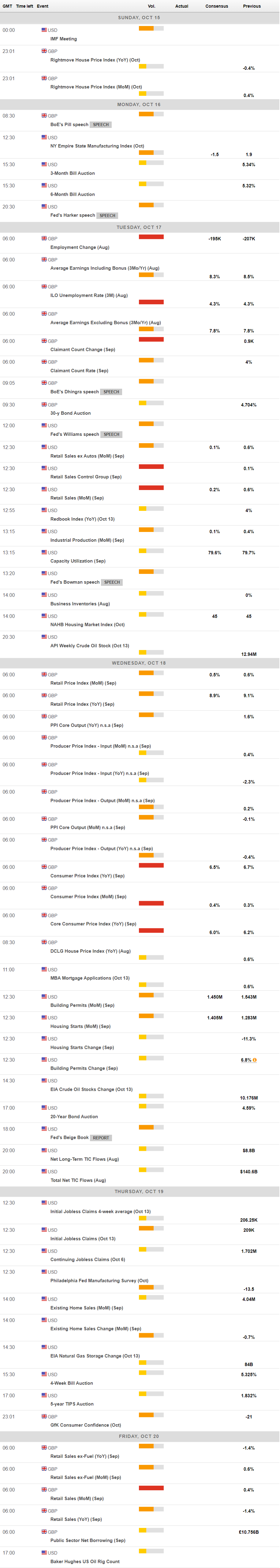Viewport: 280px width, 1568px height.
Task: Select the Previous column header
Action: tap(252, 6)
